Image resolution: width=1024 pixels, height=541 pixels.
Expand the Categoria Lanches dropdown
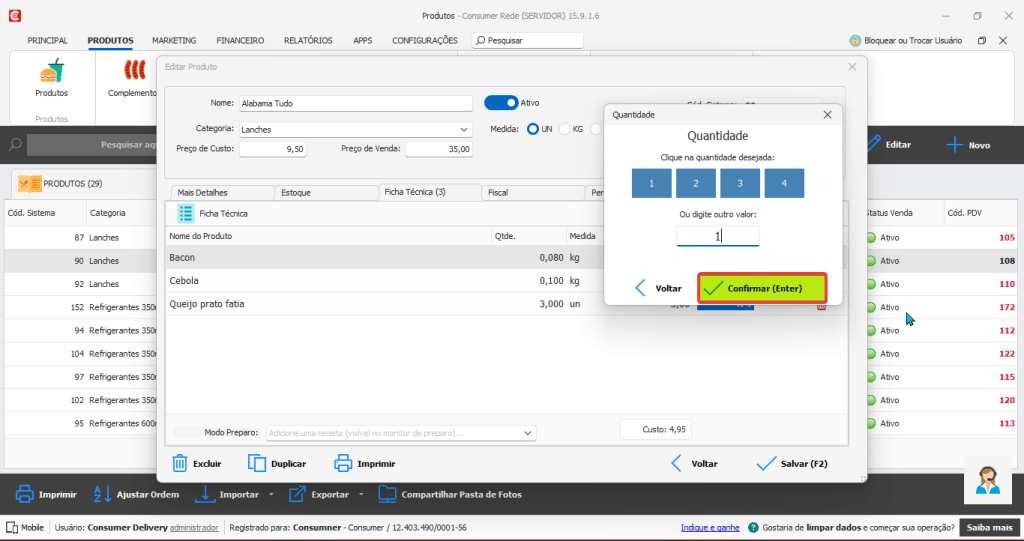(x=463, y=129)
